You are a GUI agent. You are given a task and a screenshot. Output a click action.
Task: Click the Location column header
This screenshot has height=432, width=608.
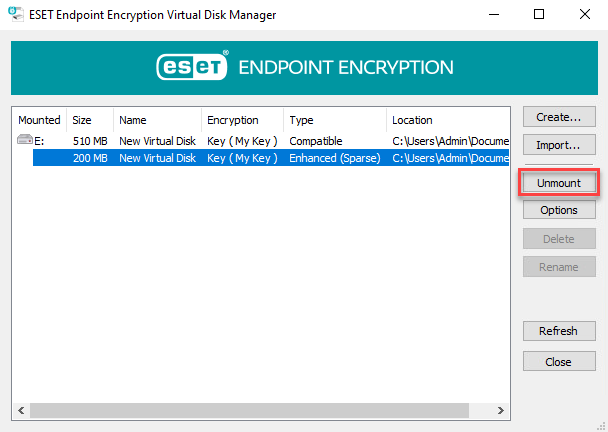[448, 120]
